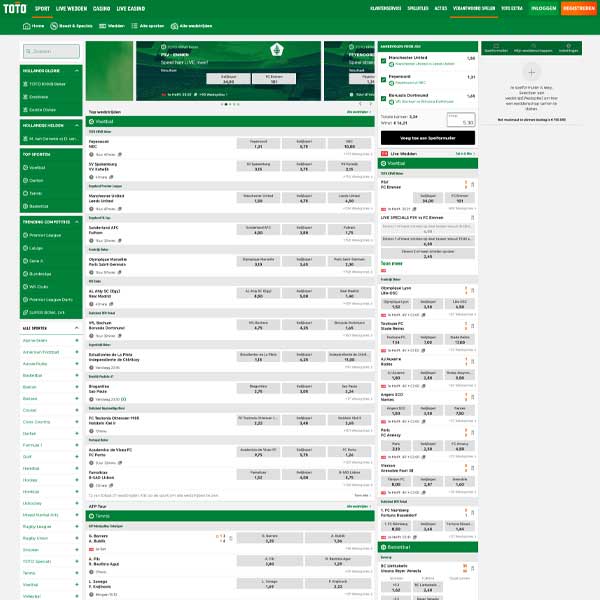
Task: Collapse Hollandse Helden section
Action: click(x=77, y=126)
